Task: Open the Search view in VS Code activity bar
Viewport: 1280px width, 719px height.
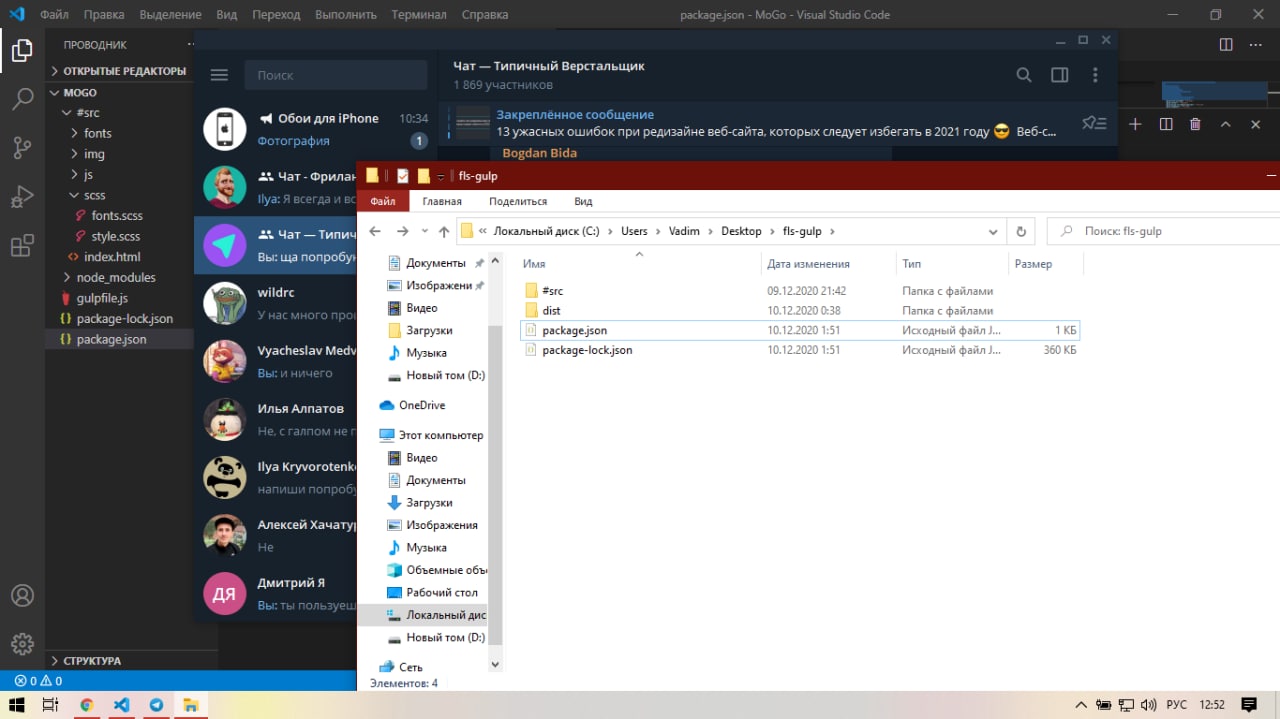Action: 22,99
